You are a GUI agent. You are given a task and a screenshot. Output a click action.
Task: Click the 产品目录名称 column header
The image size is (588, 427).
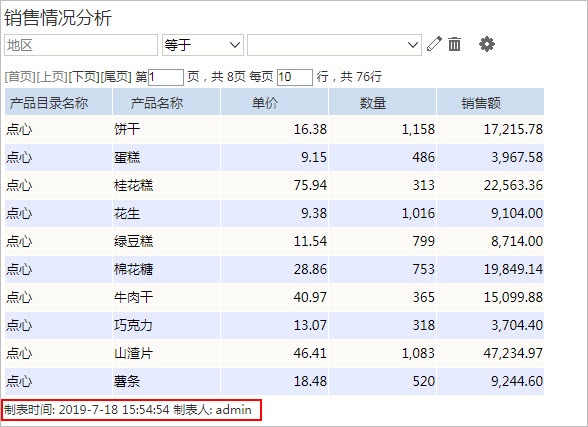coord(58,102)
